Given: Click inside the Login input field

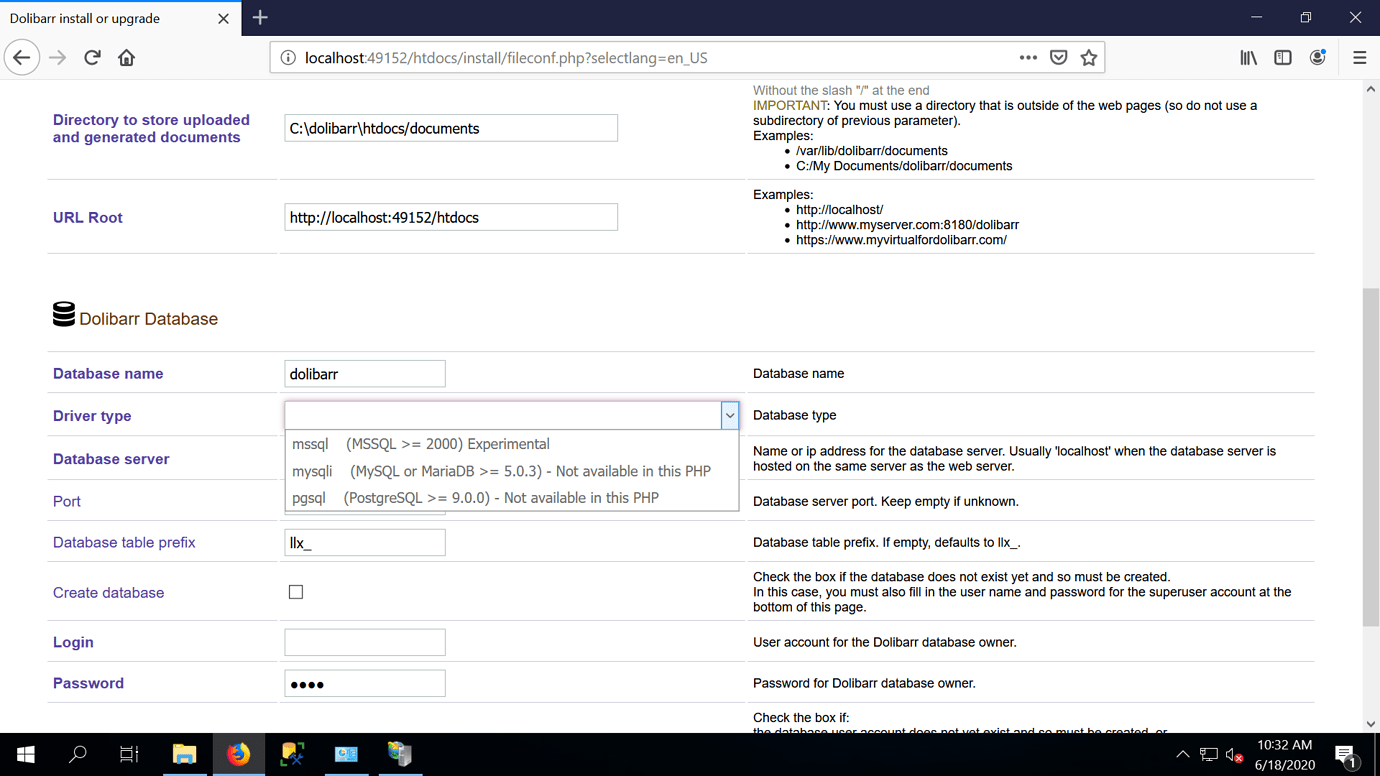Looking at the screenshot, I should tap(364, 642).
